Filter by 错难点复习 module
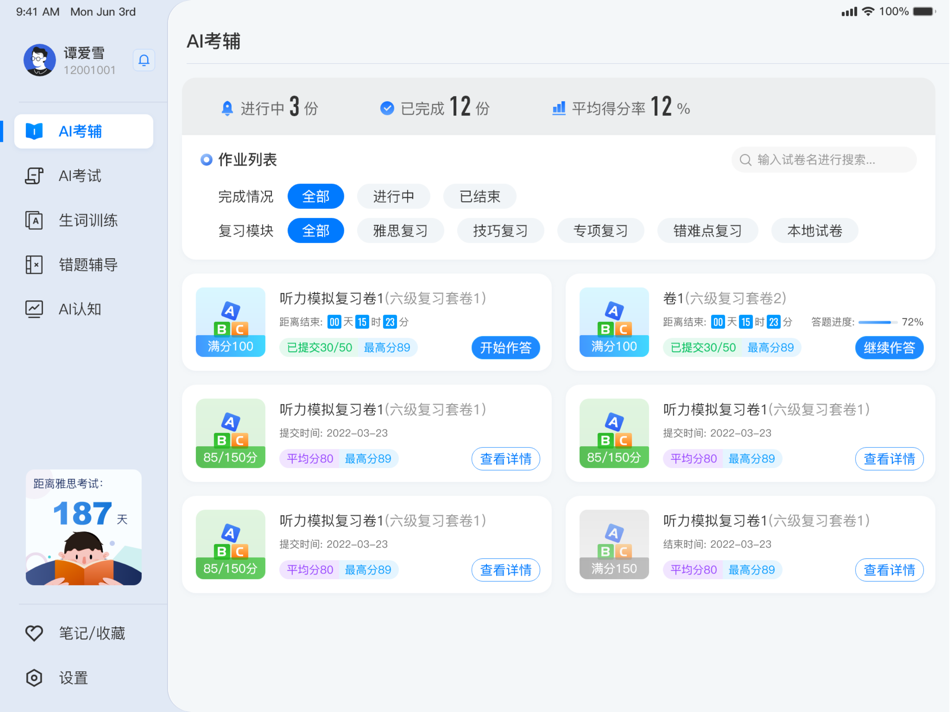 coord(708,231)
